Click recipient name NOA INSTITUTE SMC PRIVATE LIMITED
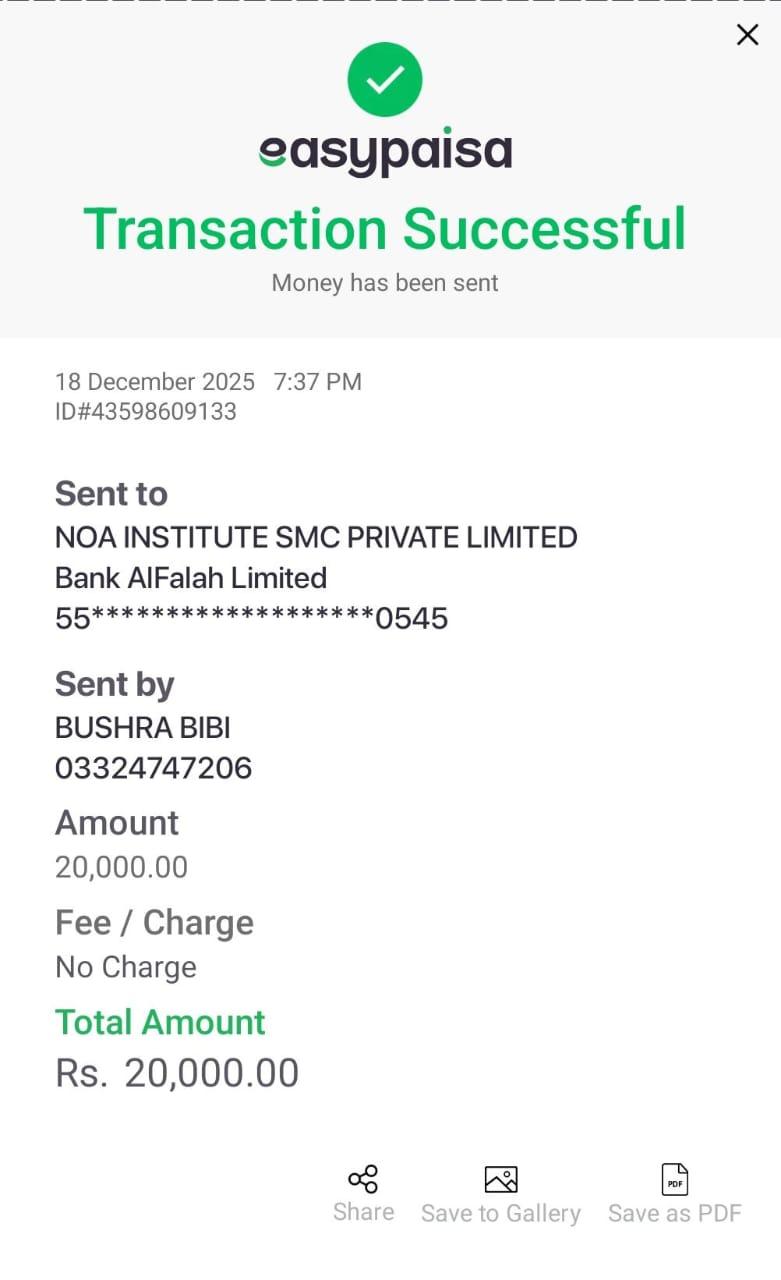 [x=316, y=537]
